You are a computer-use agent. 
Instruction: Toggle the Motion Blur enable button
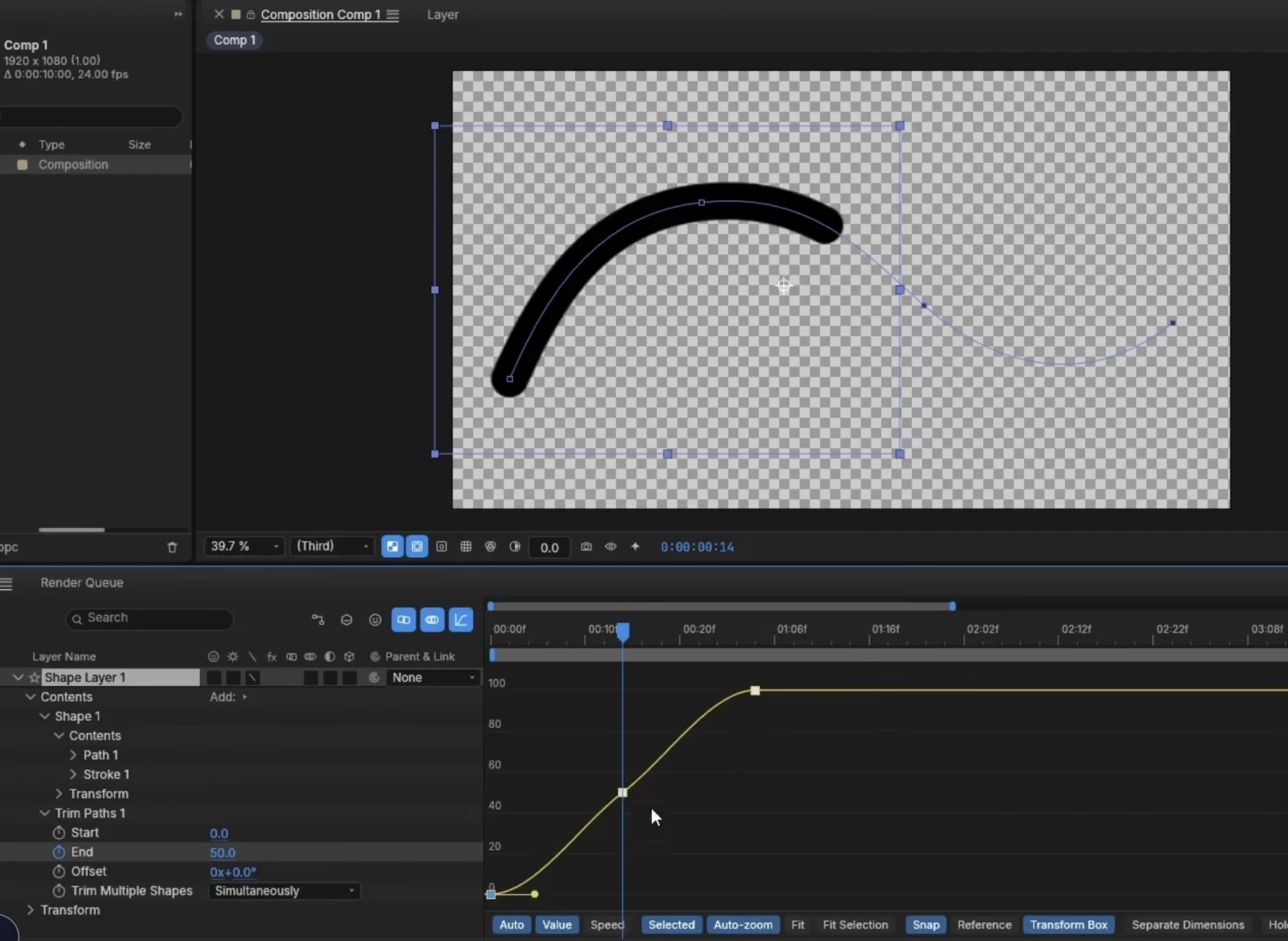432,620
